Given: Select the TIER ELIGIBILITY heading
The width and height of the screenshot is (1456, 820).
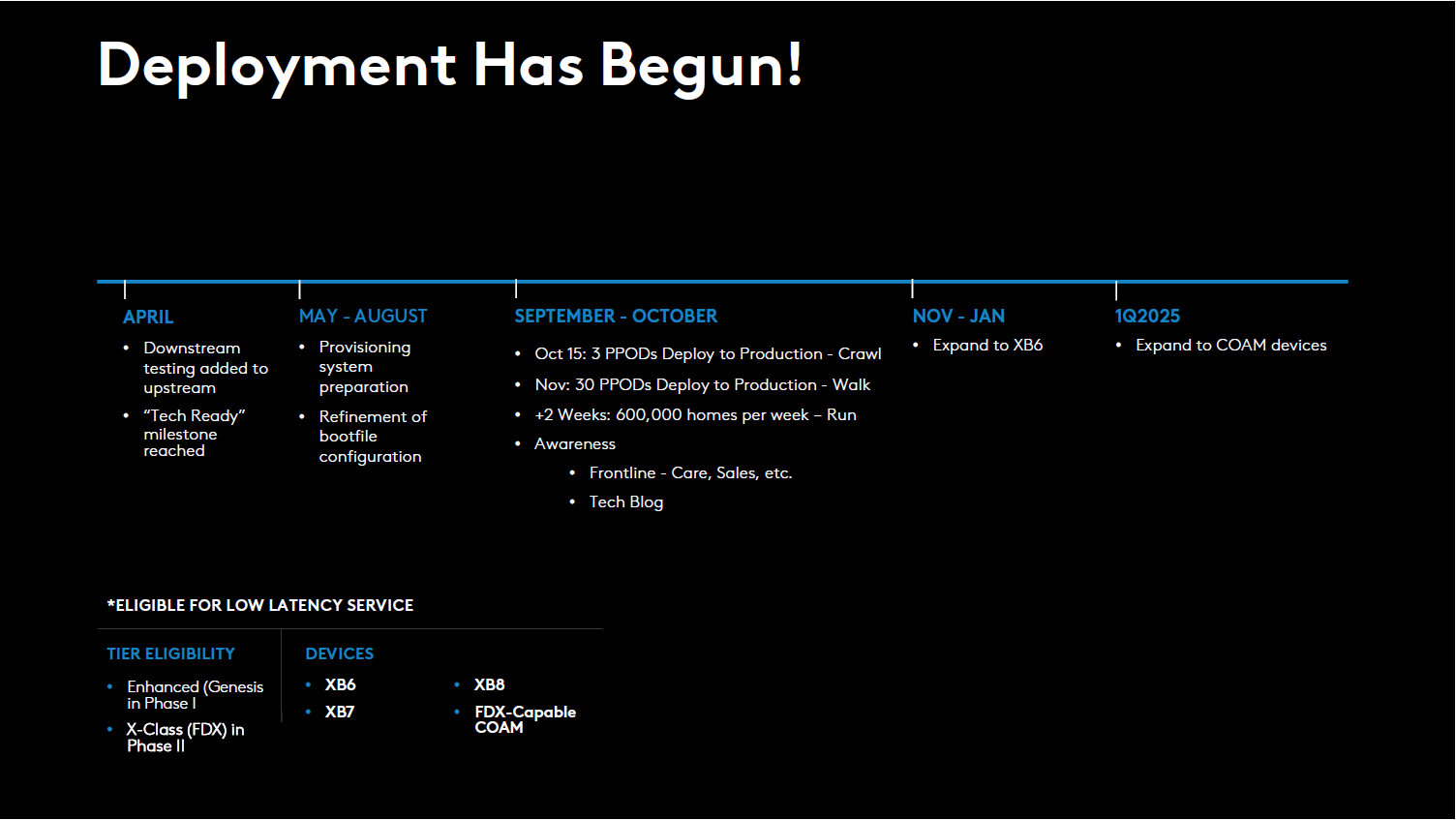Looking at the screenshot, I should click(x=170, y=653).
